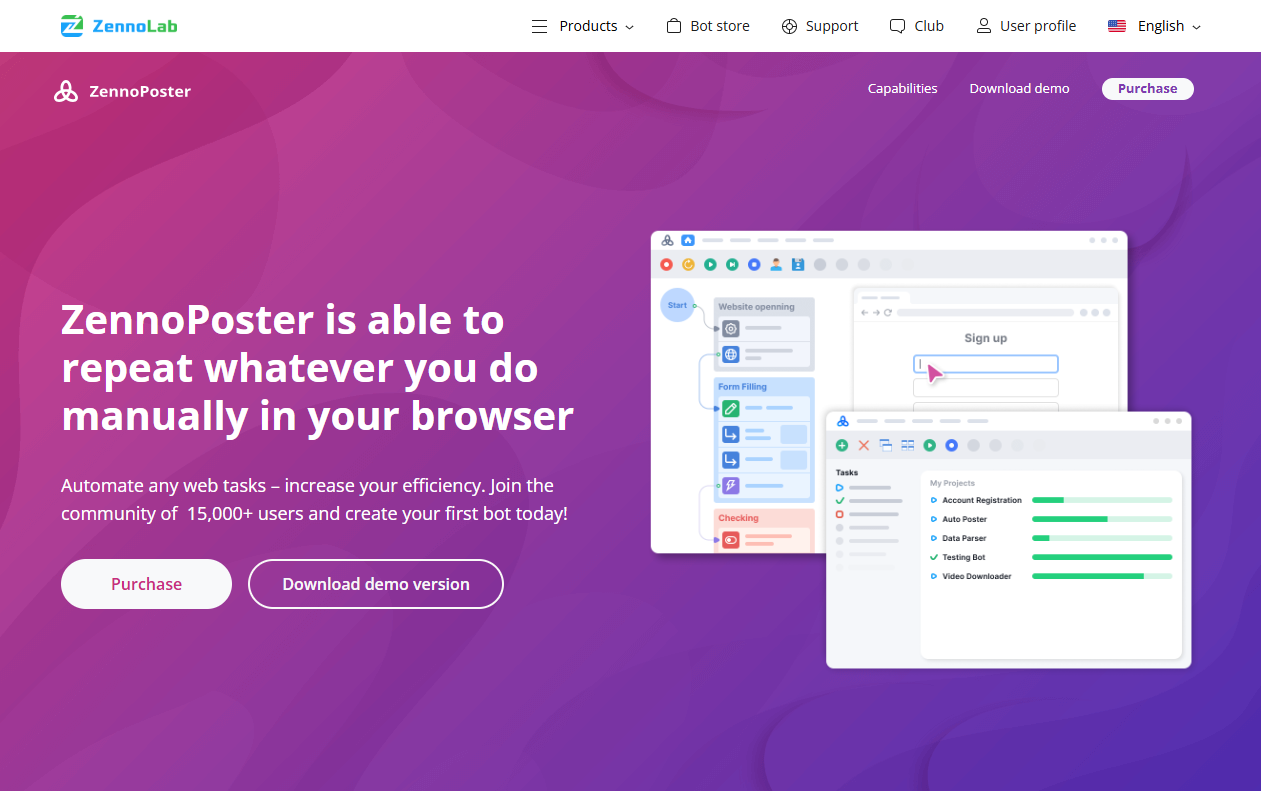Jump to the Capabilities section
Viewport: 1261px width, 791px height.
[x=903, y=88]
